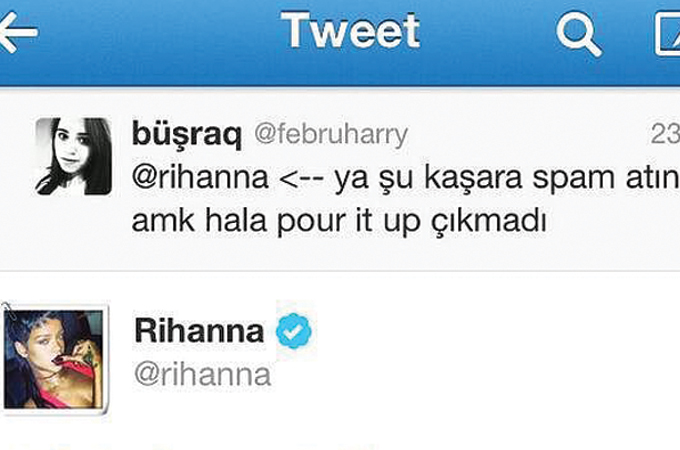Tap the back arrow icon
680x450 pixels.
point(17,33)
